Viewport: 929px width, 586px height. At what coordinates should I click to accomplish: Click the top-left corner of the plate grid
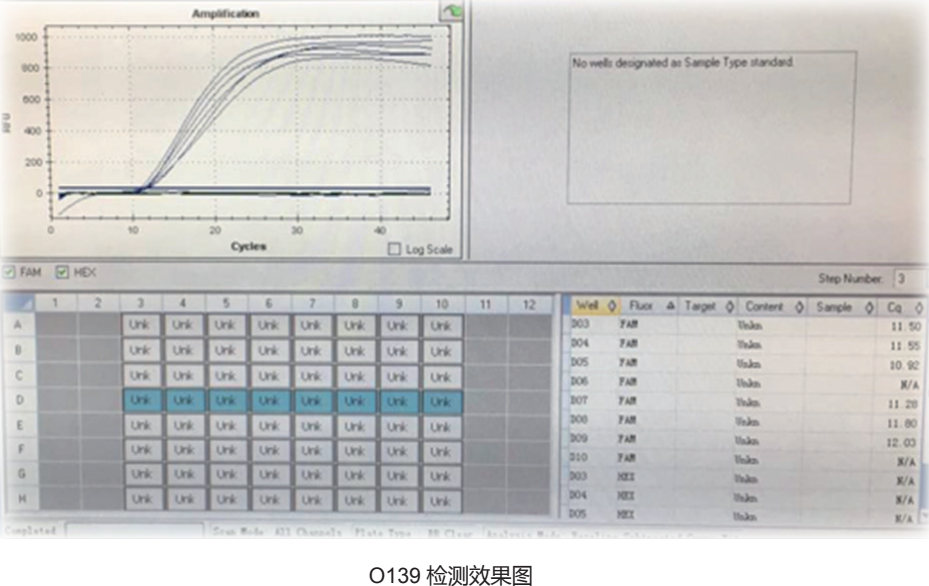click(17, 303)
